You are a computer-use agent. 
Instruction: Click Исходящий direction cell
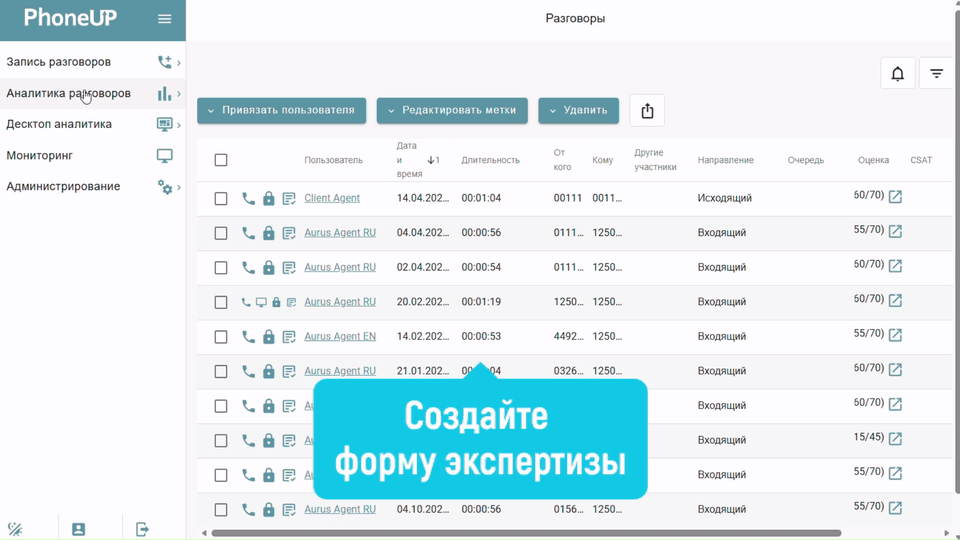pyautogui.click(x=724, y=198)
